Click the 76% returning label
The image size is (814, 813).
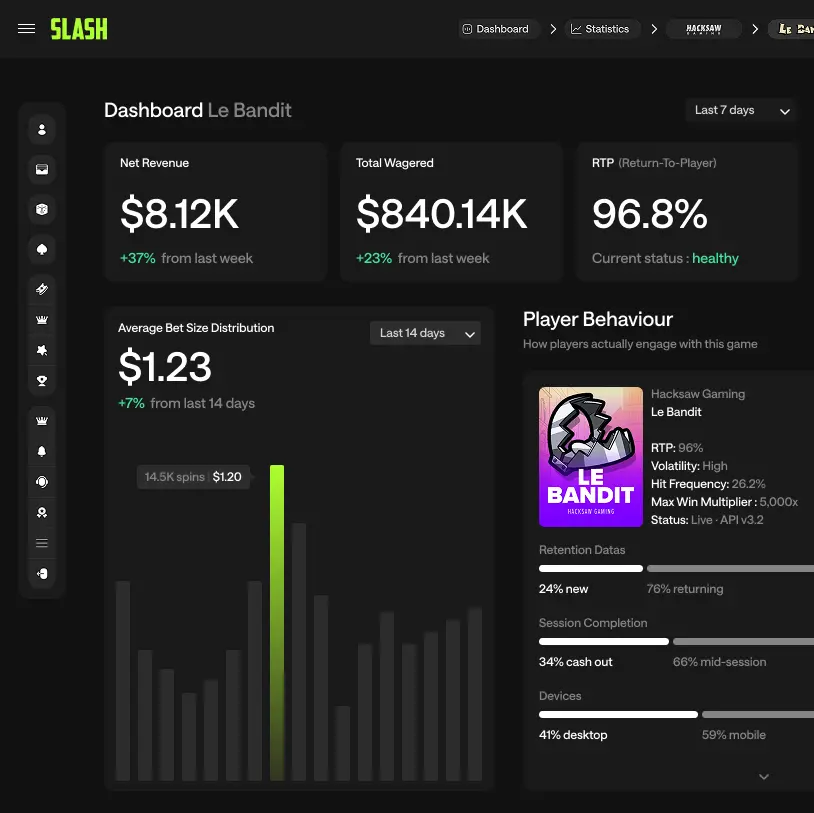pyautogui.click(x=685, y=589)
